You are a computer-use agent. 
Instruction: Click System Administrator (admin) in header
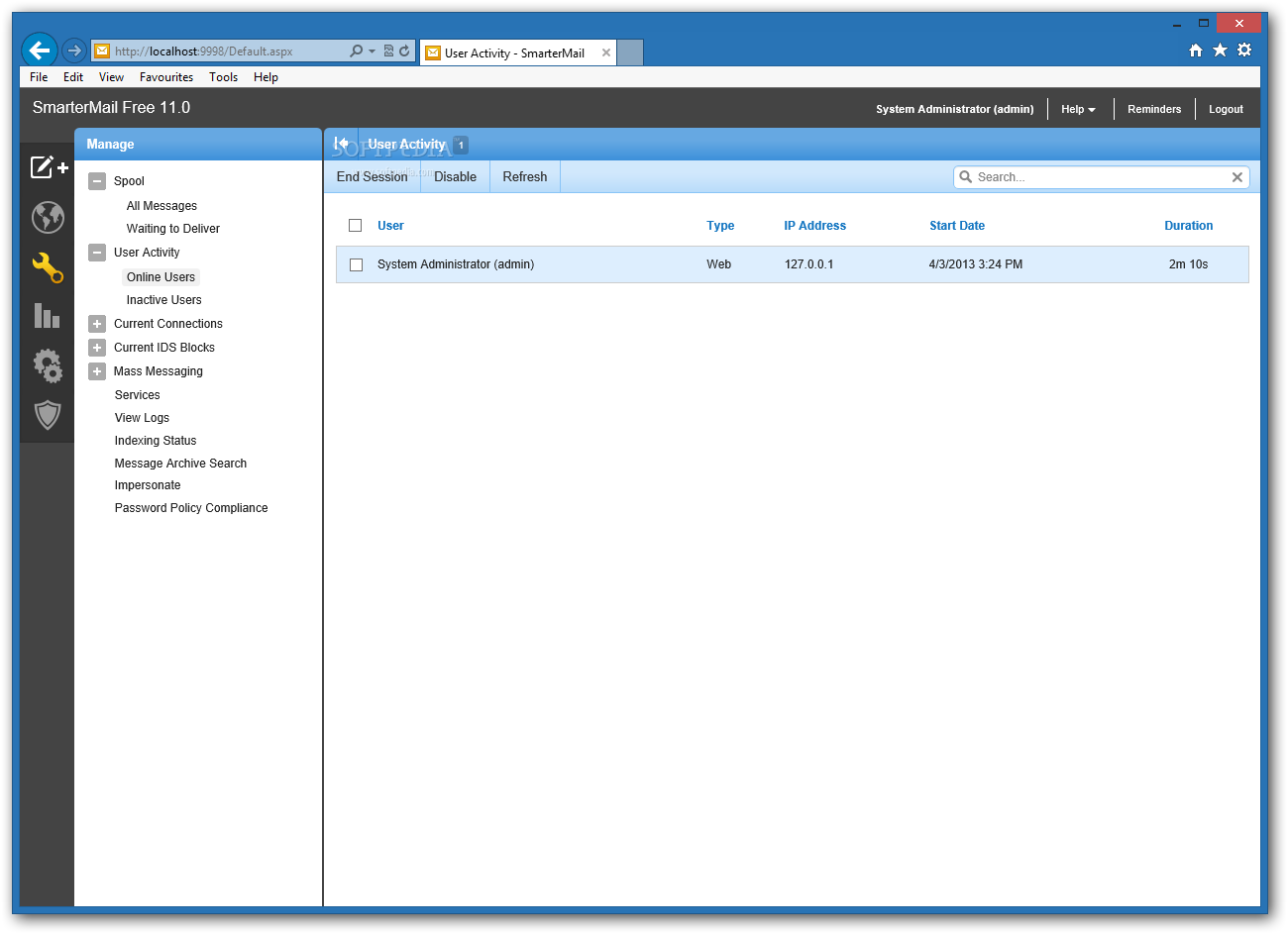pos(954,109)
